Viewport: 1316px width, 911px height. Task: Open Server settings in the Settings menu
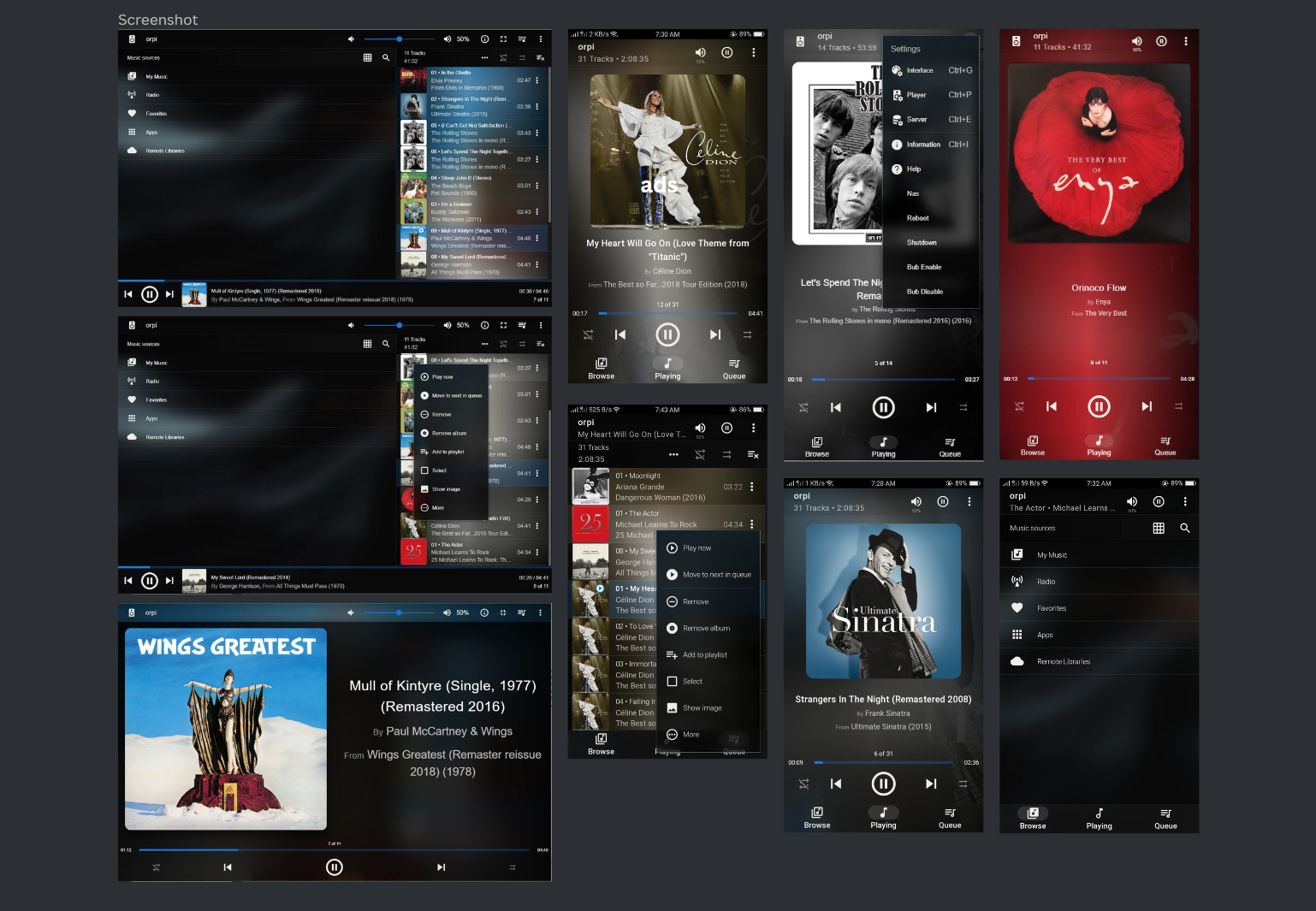931,120
